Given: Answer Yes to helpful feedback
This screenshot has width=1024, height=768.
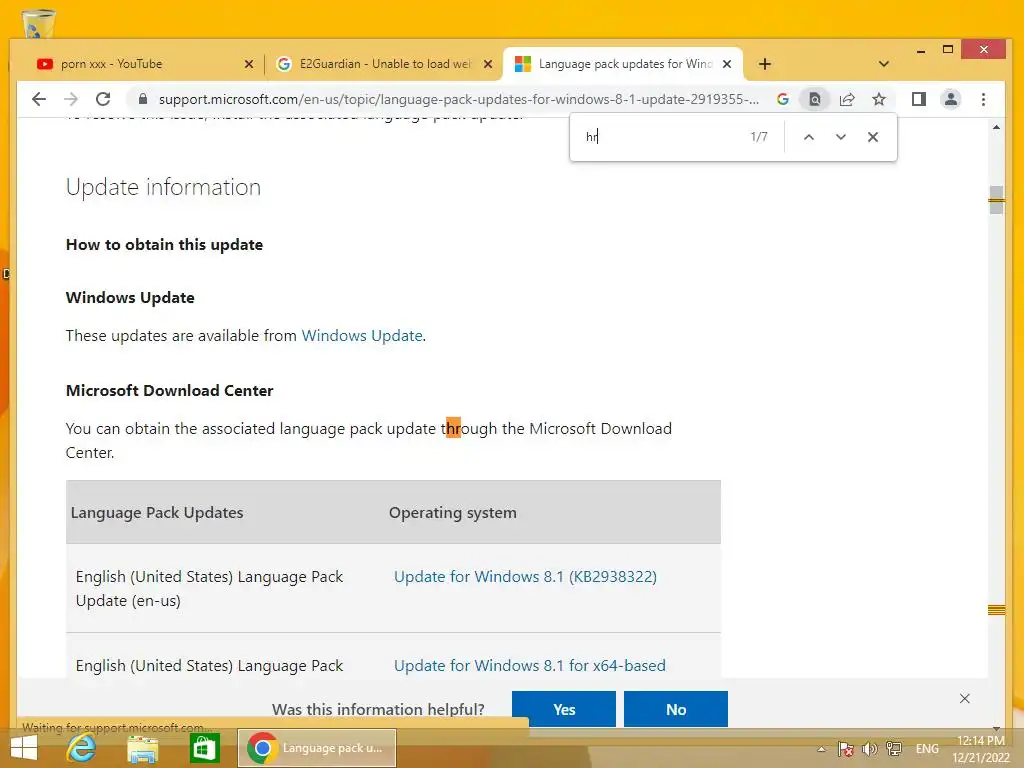Looking at the screenshot, I should [564, 709].
